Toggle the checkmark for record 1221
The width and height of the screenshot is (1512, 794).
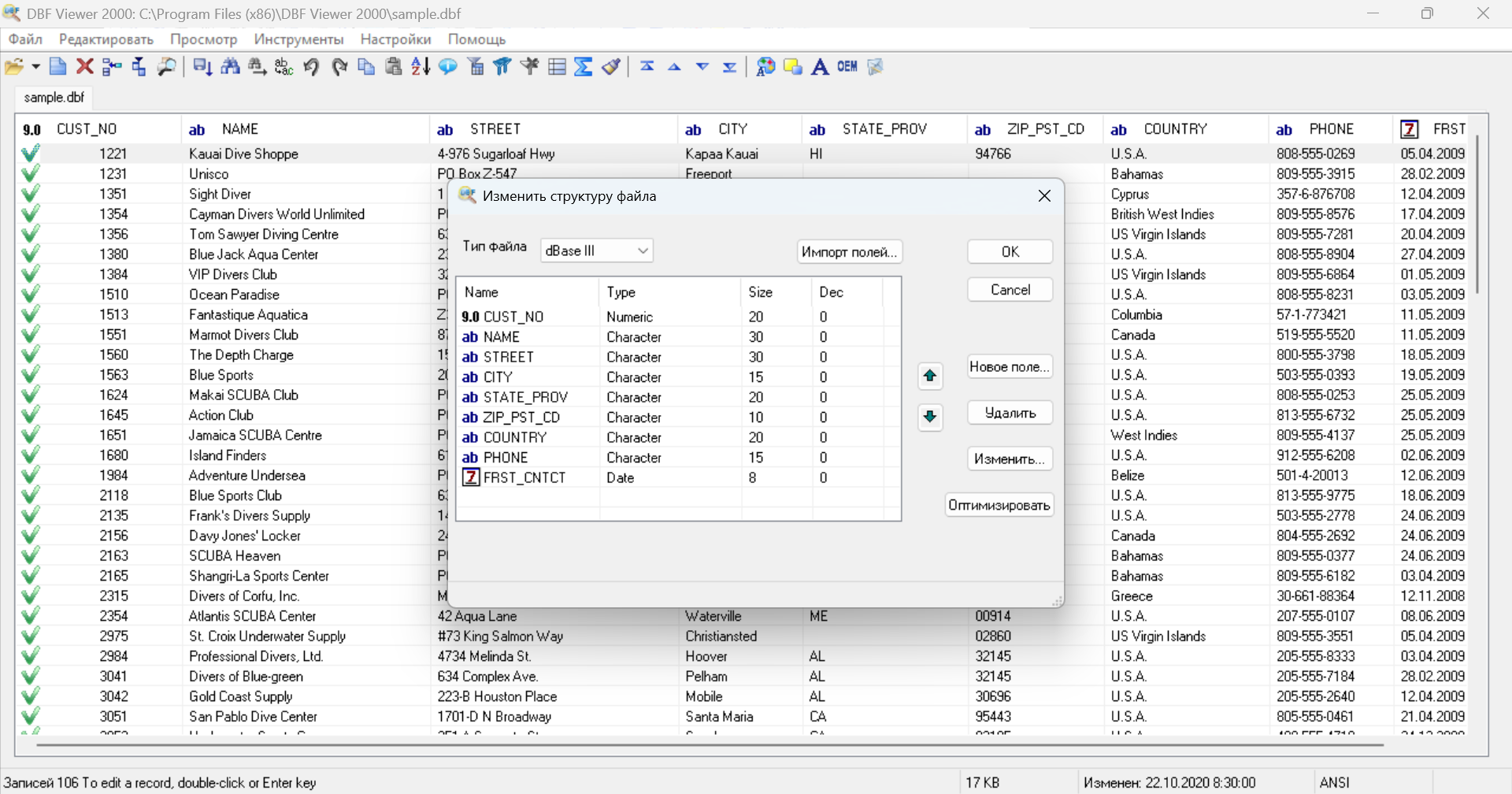point(30,154)
